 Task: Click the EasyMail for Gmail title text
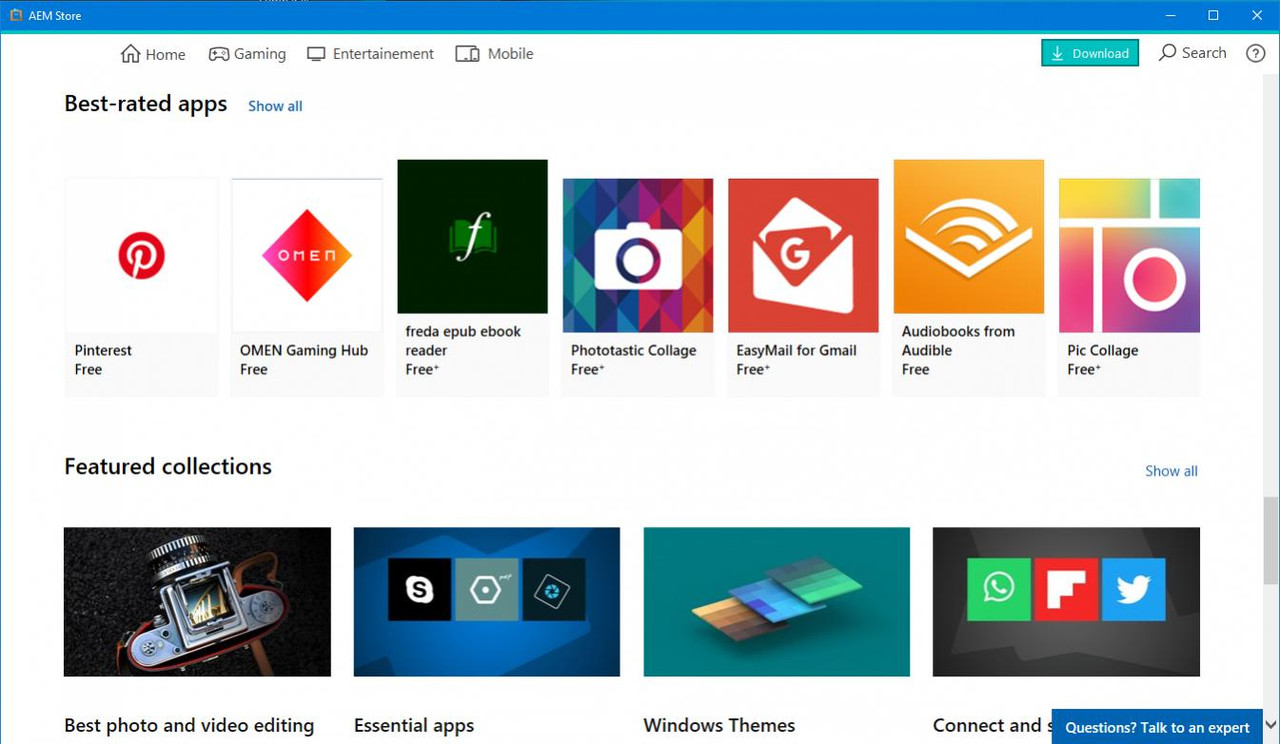[796, 350]
